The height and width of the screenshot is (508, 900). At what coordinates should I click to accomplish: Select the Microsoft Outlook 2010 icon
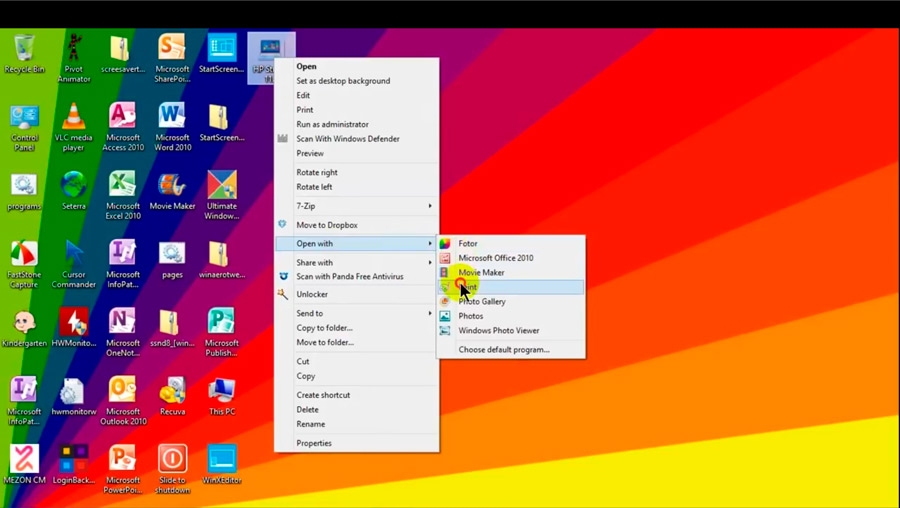point(123,401)
